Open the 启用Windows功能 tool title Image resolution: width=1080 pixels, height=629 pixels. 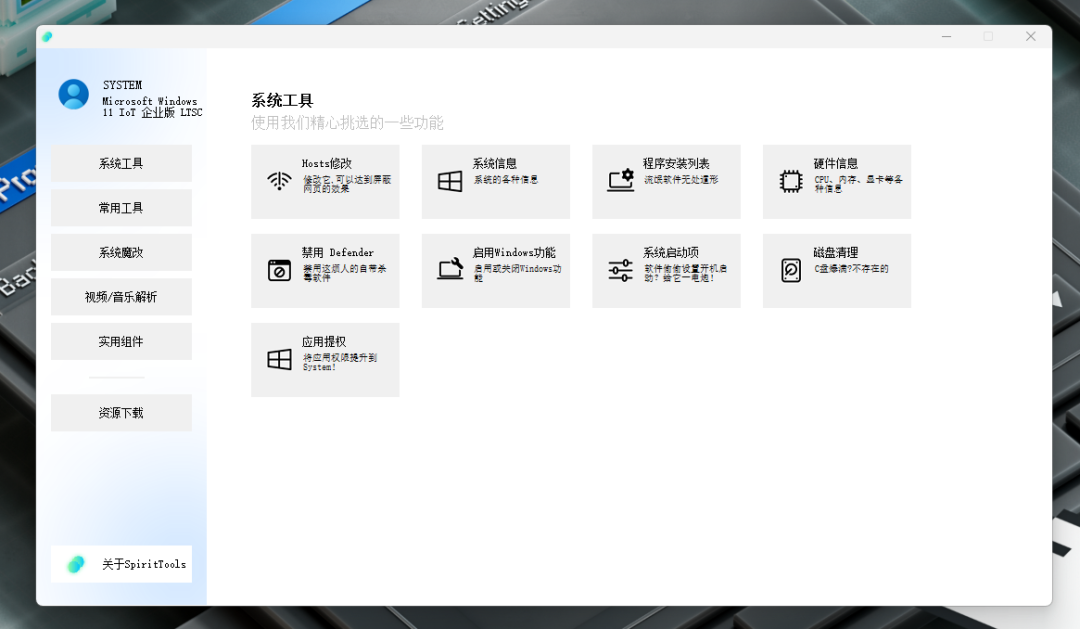point(514,252)
